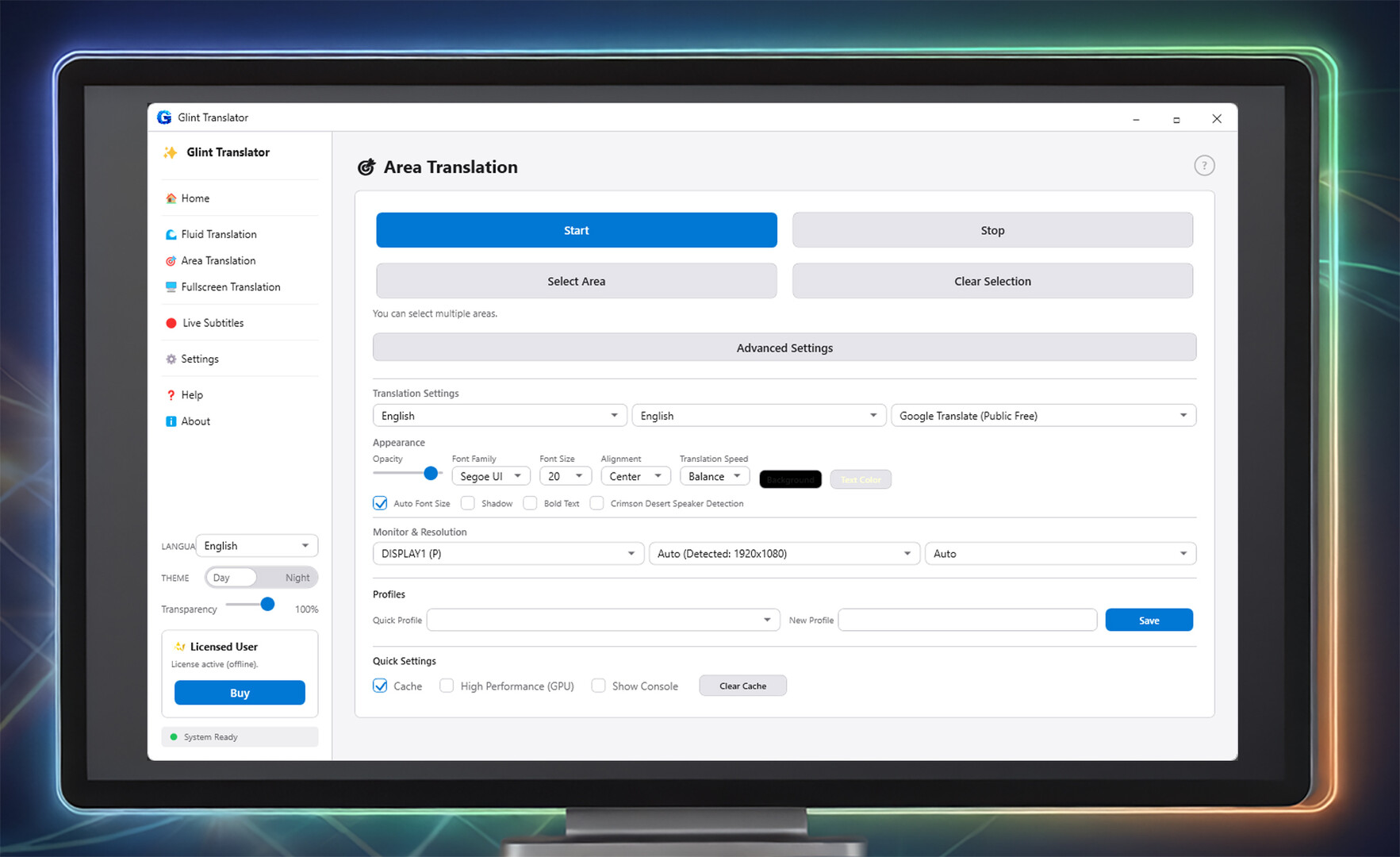The image size is (1400, 857).
Task: Click the 100% transparency value
Action: tap(306, 609)
